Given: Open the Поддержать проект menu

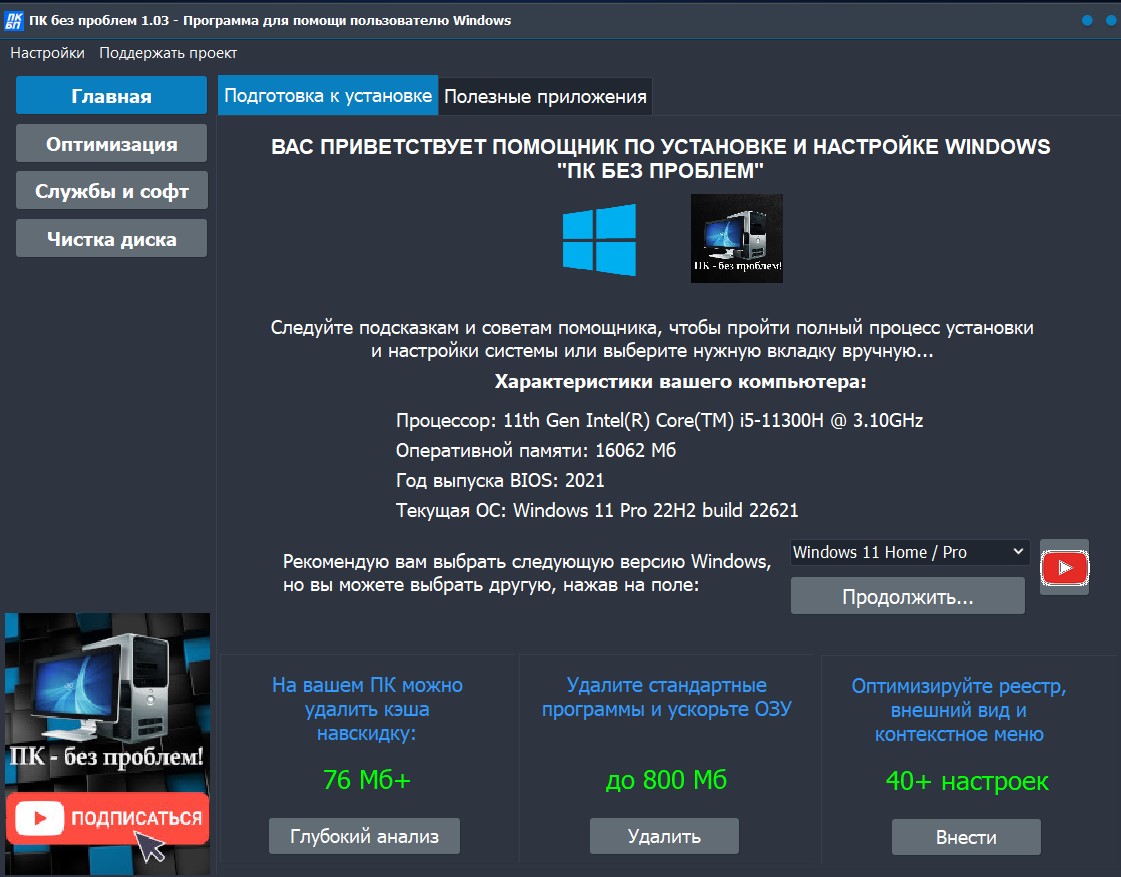Looking at the screenshot, I should tap(168, 53).
